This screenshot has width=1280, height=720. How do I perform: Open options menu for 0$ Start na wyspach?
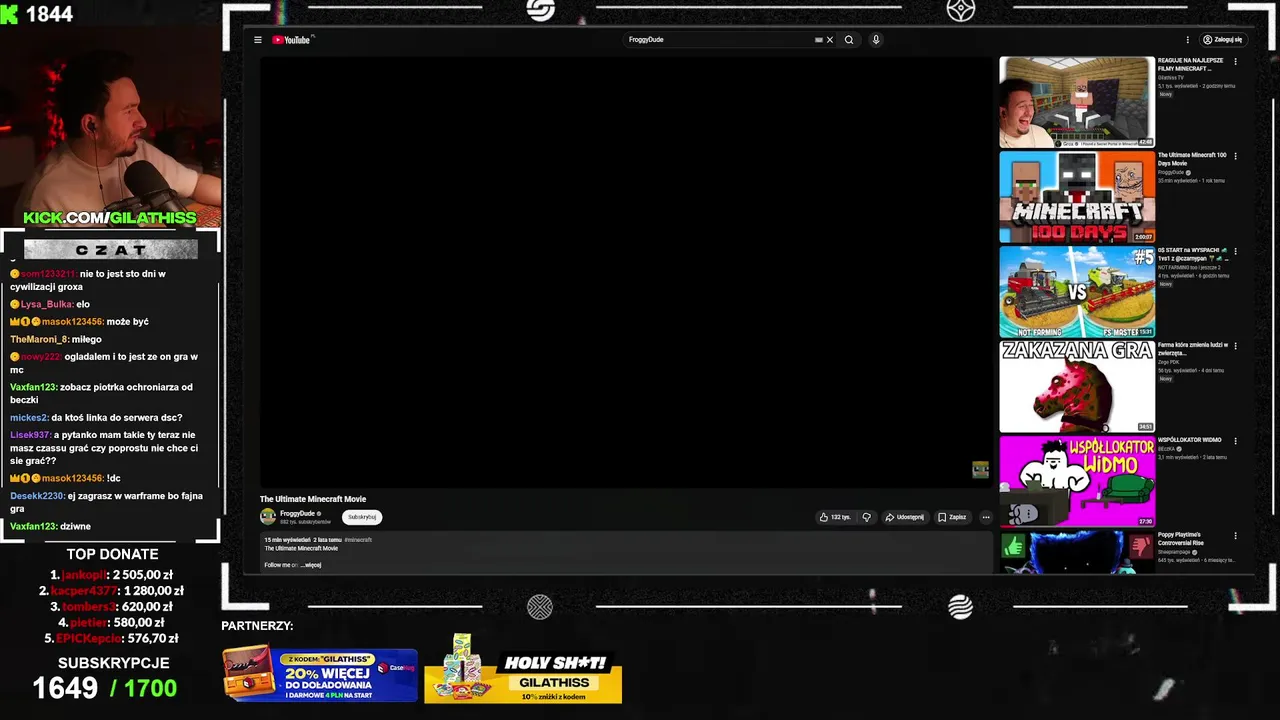coord(1235,251)
